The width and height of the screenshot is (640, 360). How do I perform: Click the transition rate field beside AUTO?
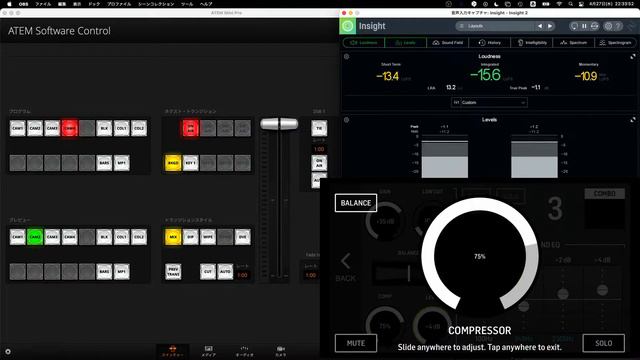(x=242, y=275)
